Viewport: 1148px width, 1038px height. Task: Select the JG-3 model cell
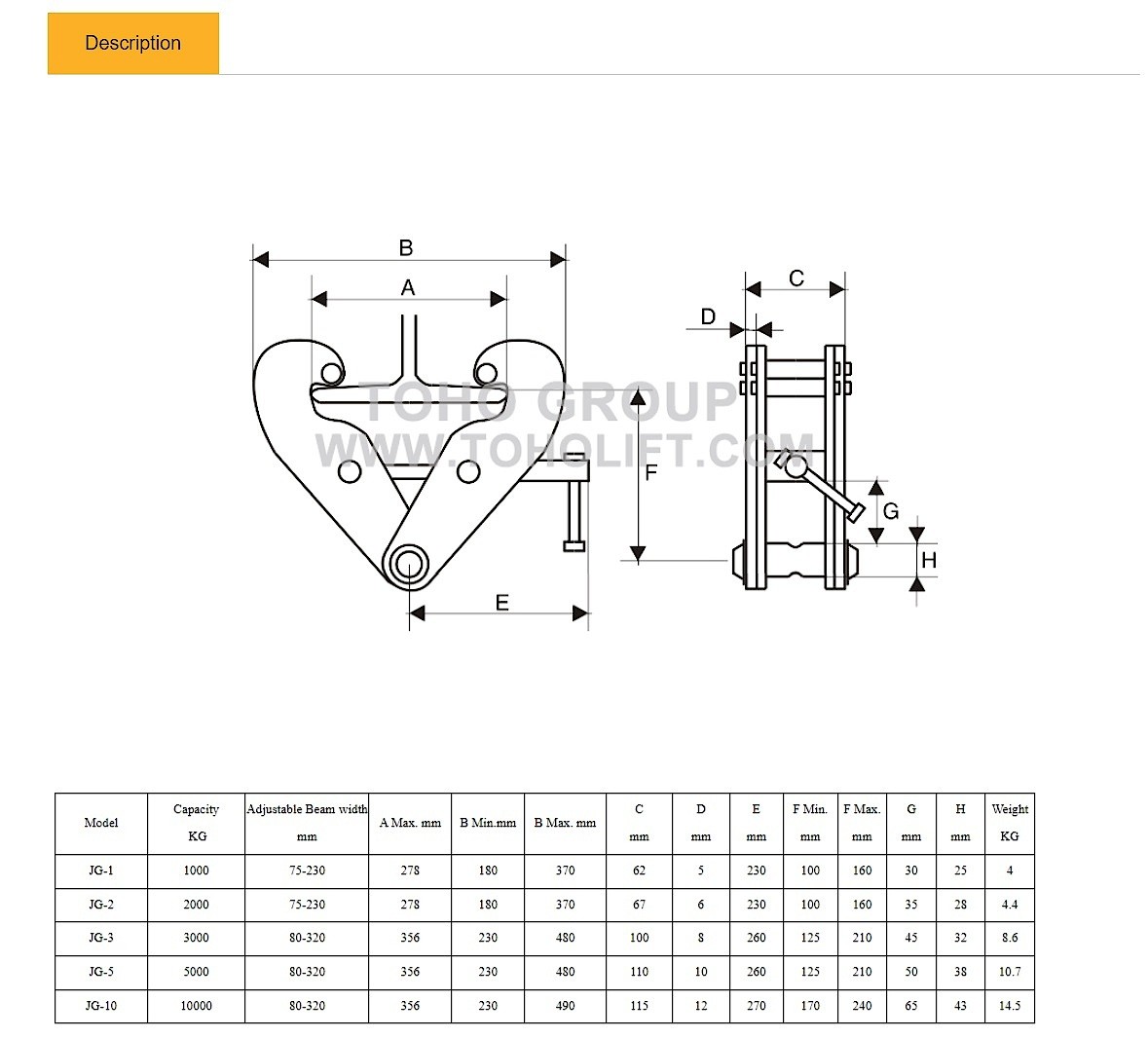pos(101,938)
